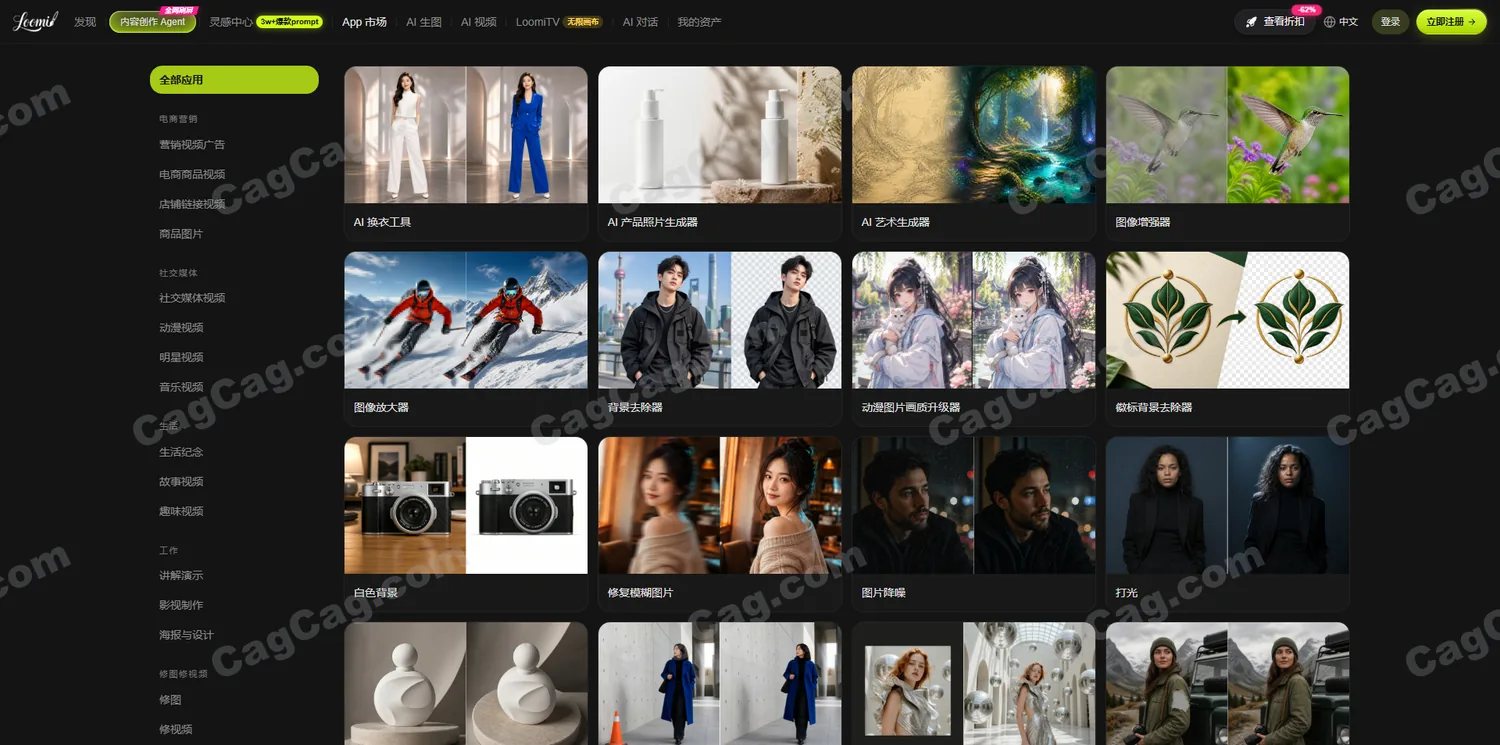This screenshot has width=1500, height=745.
Task: Open LoomiTV
Action: click(538, 22)
